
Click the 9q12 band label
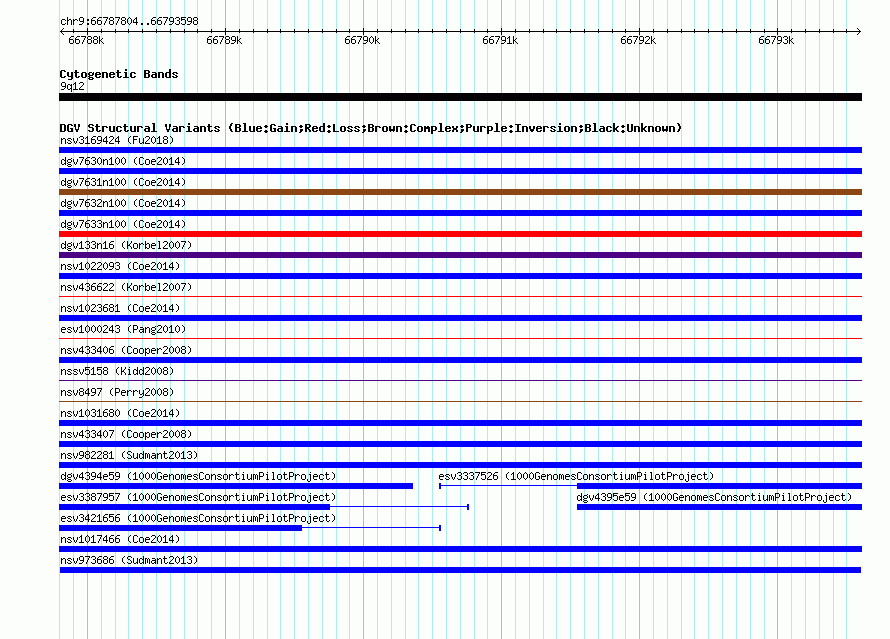(72, 86)
